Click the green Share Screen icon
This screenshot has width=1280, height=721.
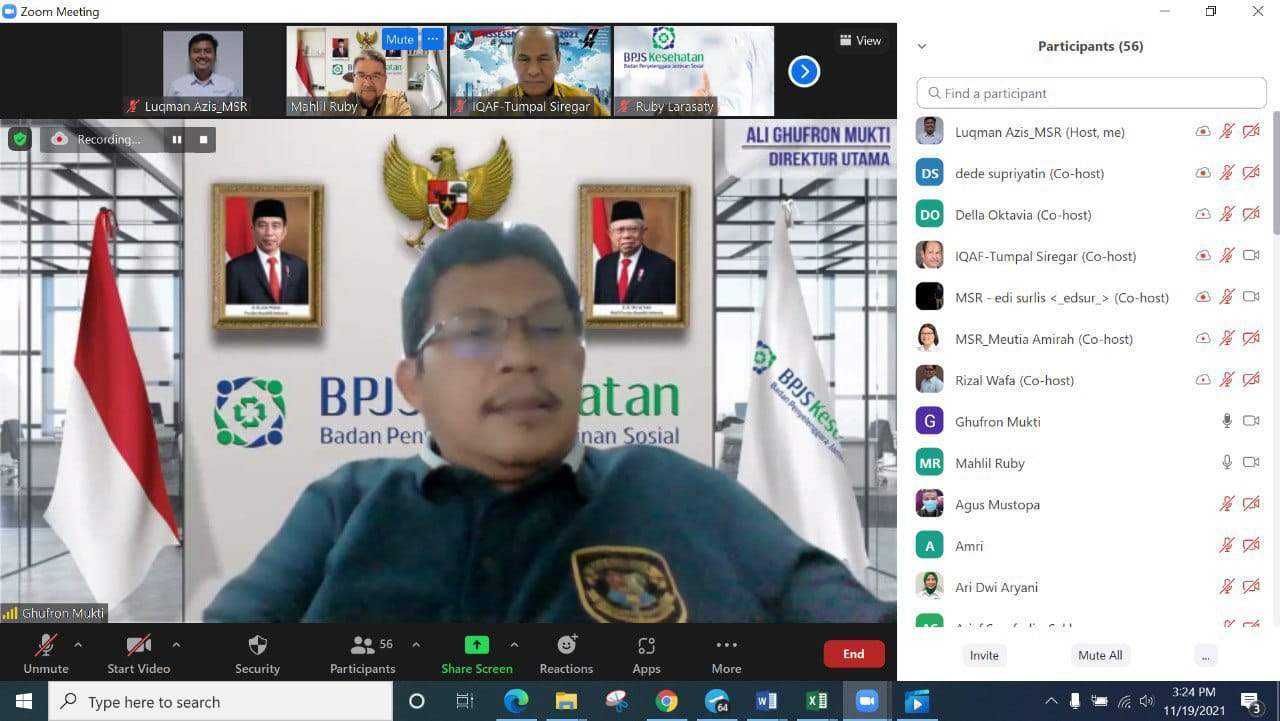click(x=477, y=646)
